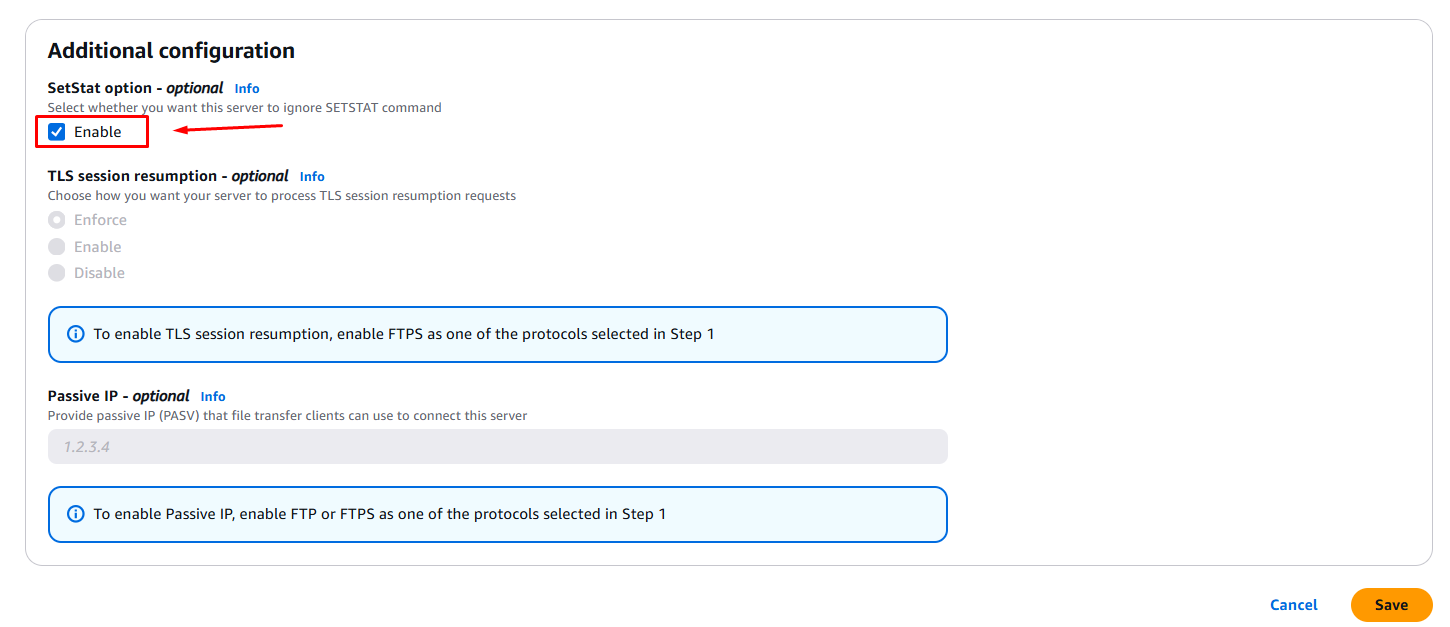Screen dimensions: 1450x627
Task: Open Info link beside SetStat option
Action: pos(247,89)
